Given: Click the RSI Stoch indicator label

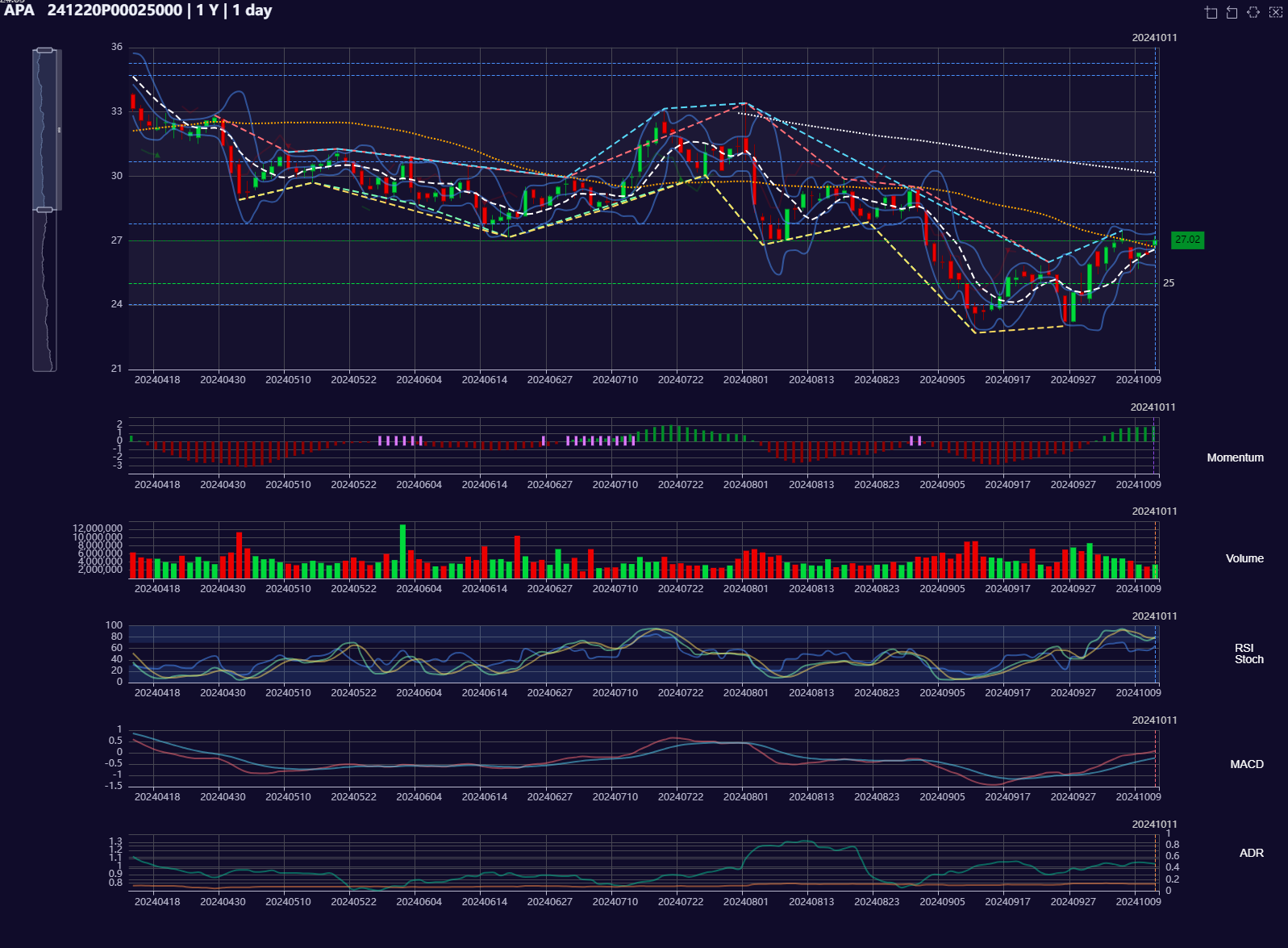Looking at the screenshot, I should click(x=1248, y=654).
